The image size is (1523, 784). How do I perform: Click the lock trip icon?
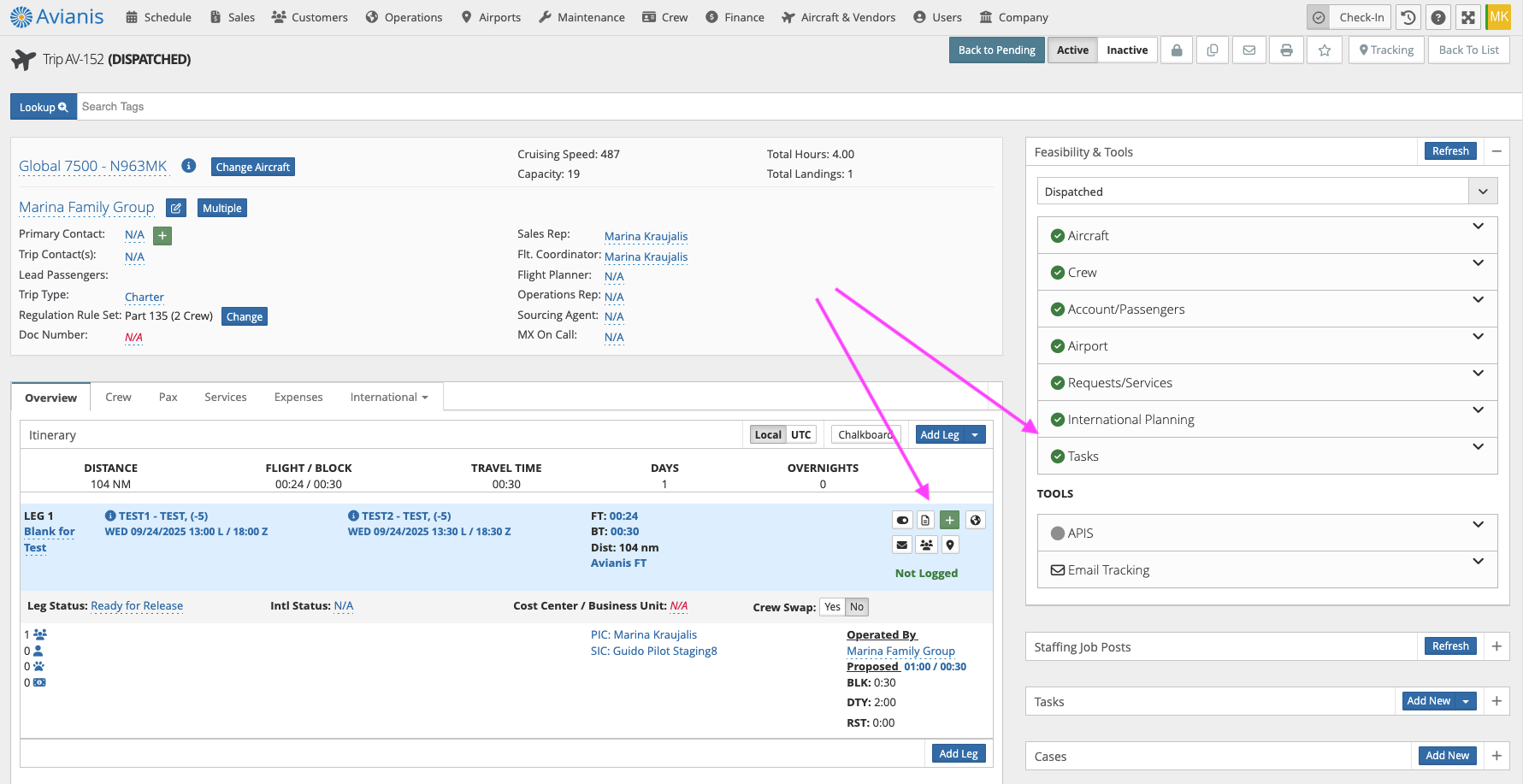pyautogui.click(x=1177, y=50)
